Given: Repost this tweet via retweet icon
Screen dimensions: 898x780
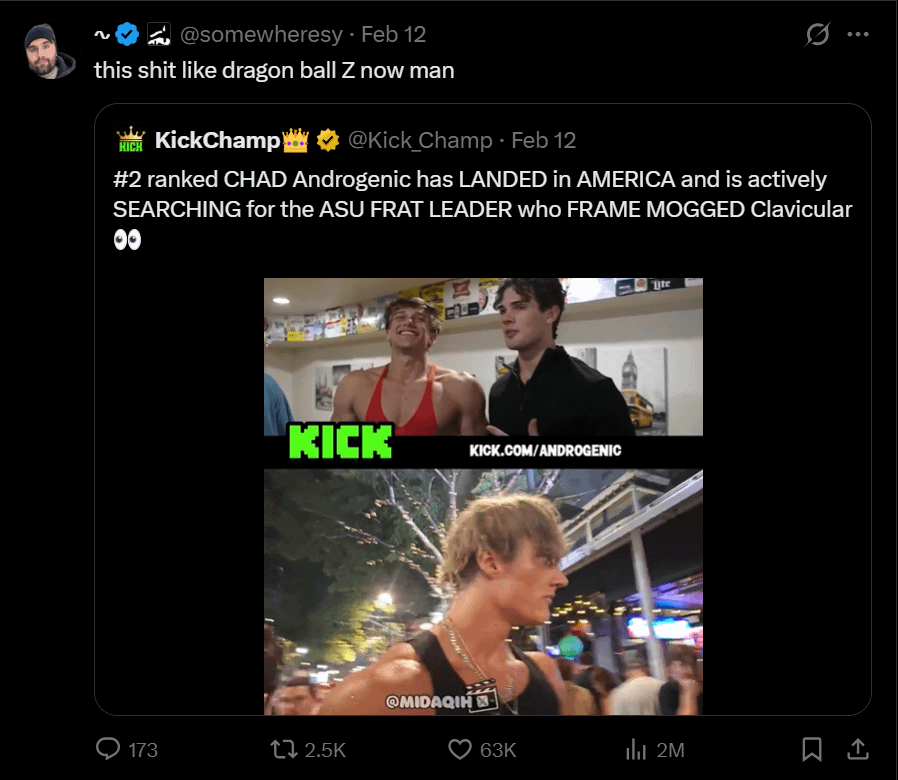Looking at the screenshot, I should (285, 748).
